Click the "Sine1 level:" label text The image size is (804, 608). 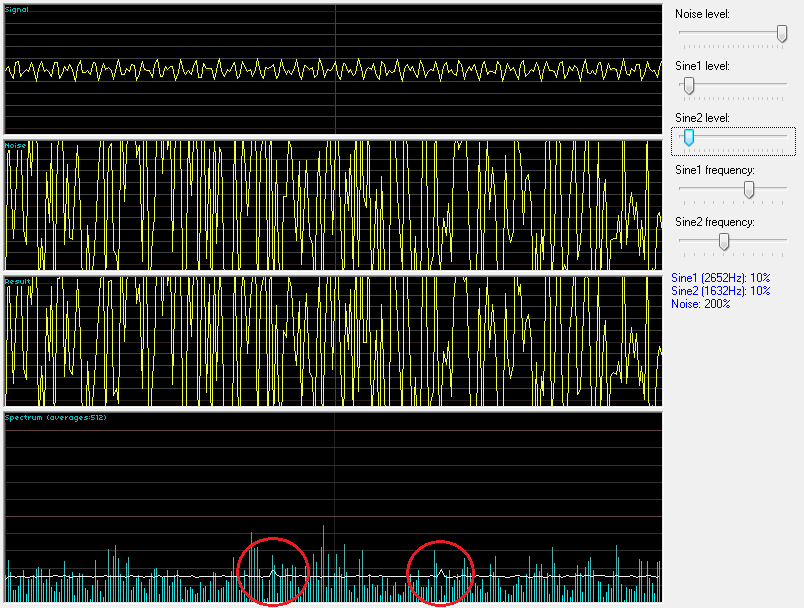point(702,66)
